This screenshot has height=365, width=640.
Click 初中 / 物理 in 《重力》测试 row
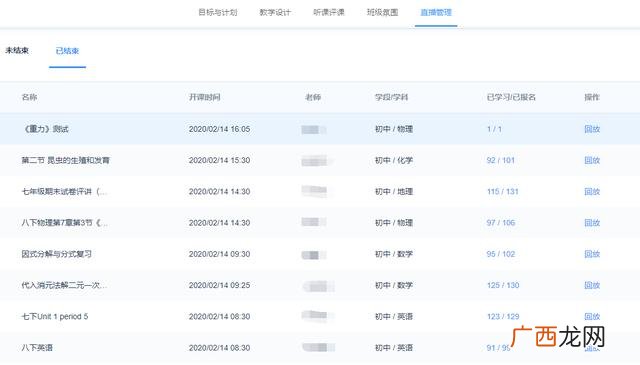coord(394,129)
